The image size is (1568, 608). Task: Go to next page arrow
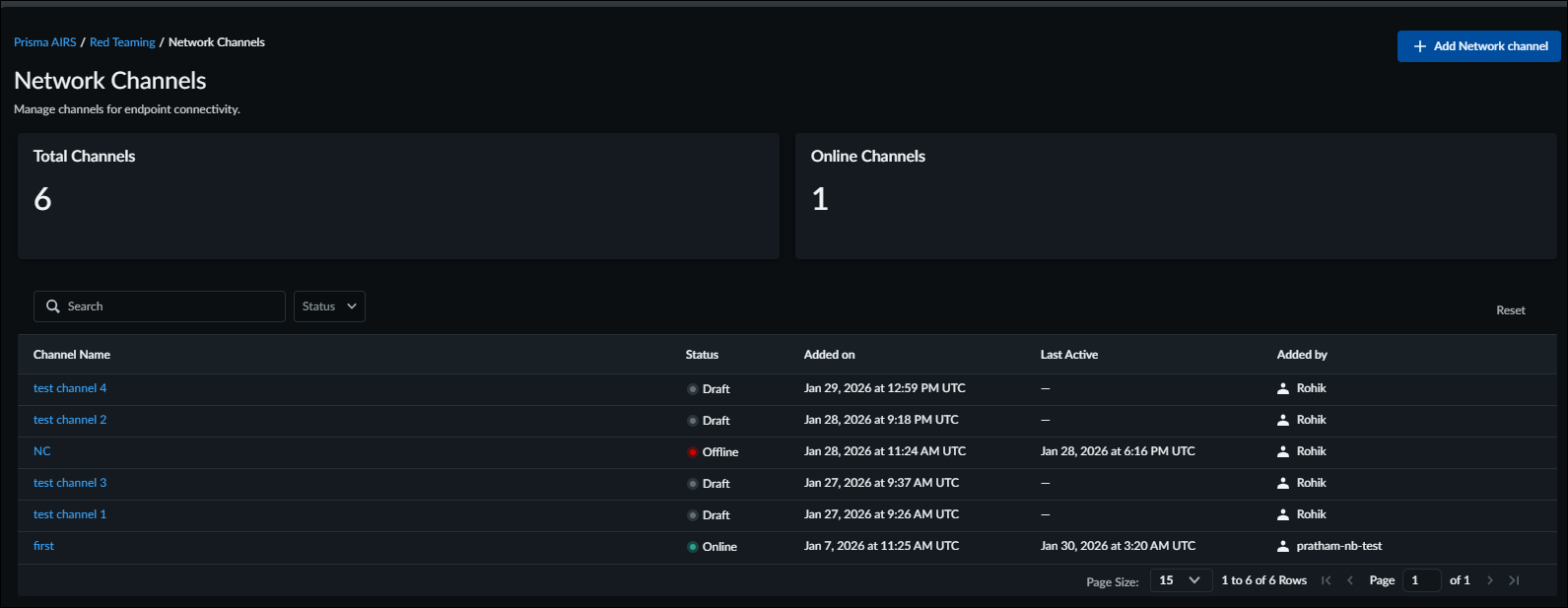(1490, 580)
